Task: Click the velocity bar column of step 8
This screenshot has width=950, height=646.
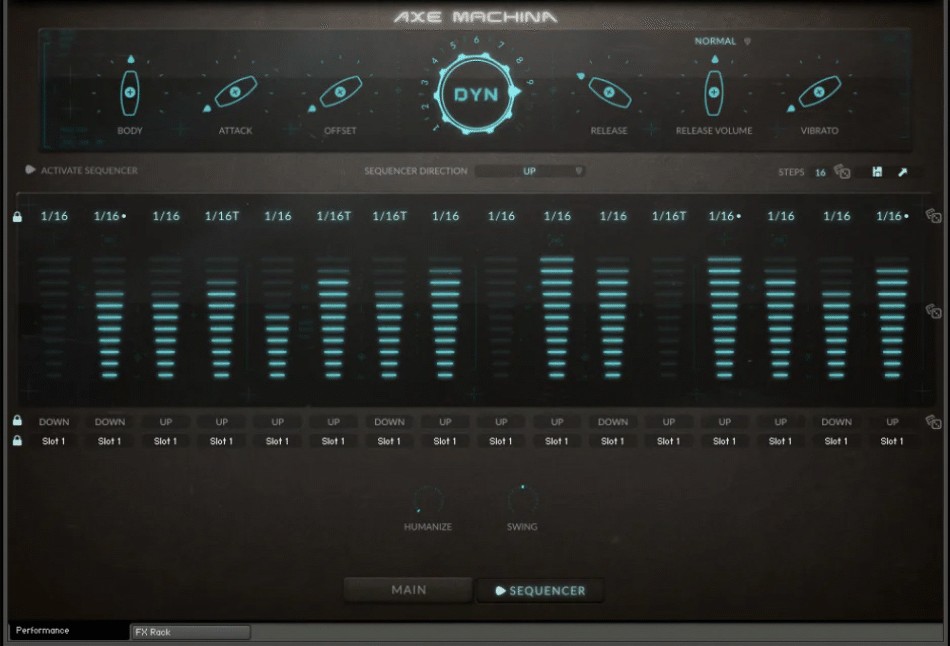Action: [x=445, y=316]
